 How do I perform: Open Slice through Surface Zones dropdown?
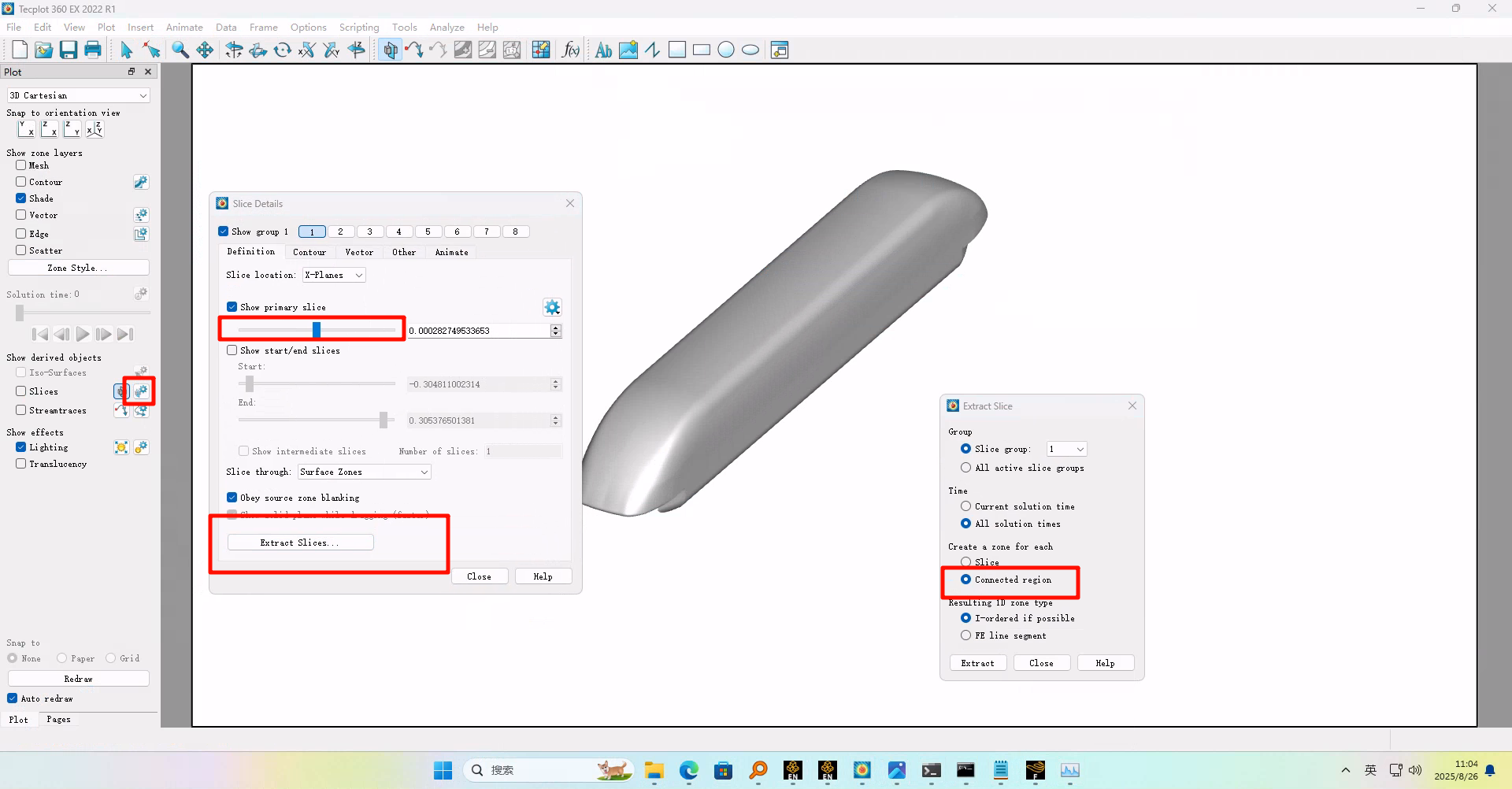(365, 472)
